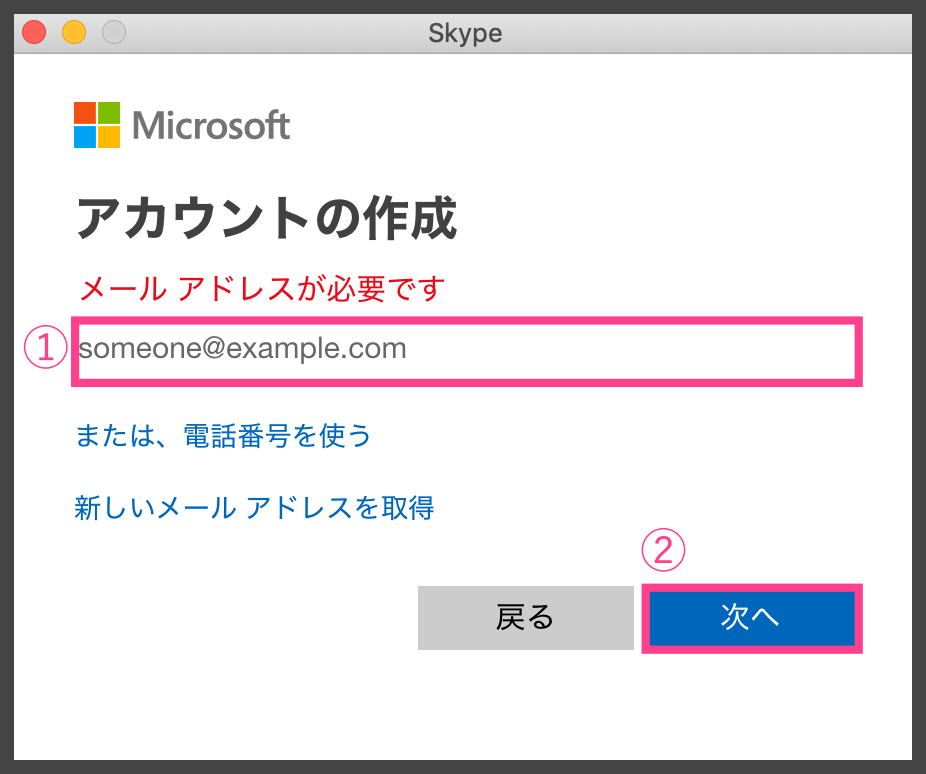
Task: Click the Skype title in title bar
Action: point(465,33)
